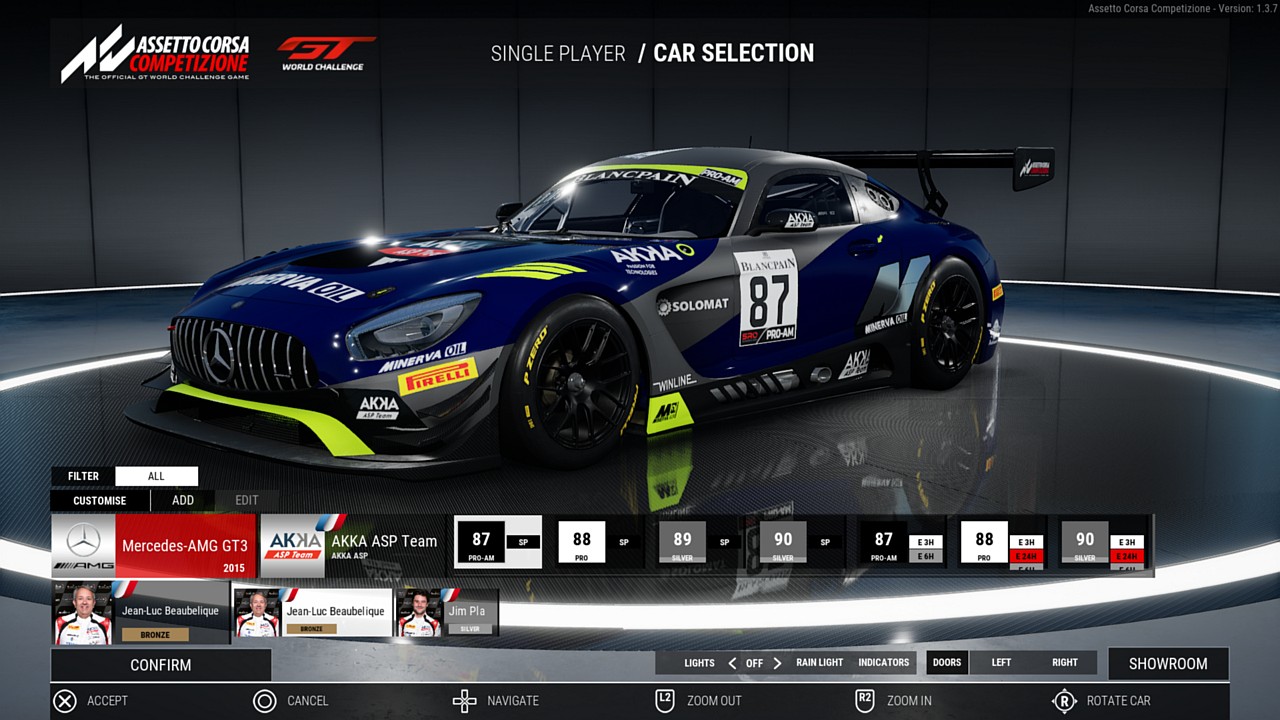Open the Add tab
The width and height of the screenshot is (1280, 720).
tap(183, 500)
